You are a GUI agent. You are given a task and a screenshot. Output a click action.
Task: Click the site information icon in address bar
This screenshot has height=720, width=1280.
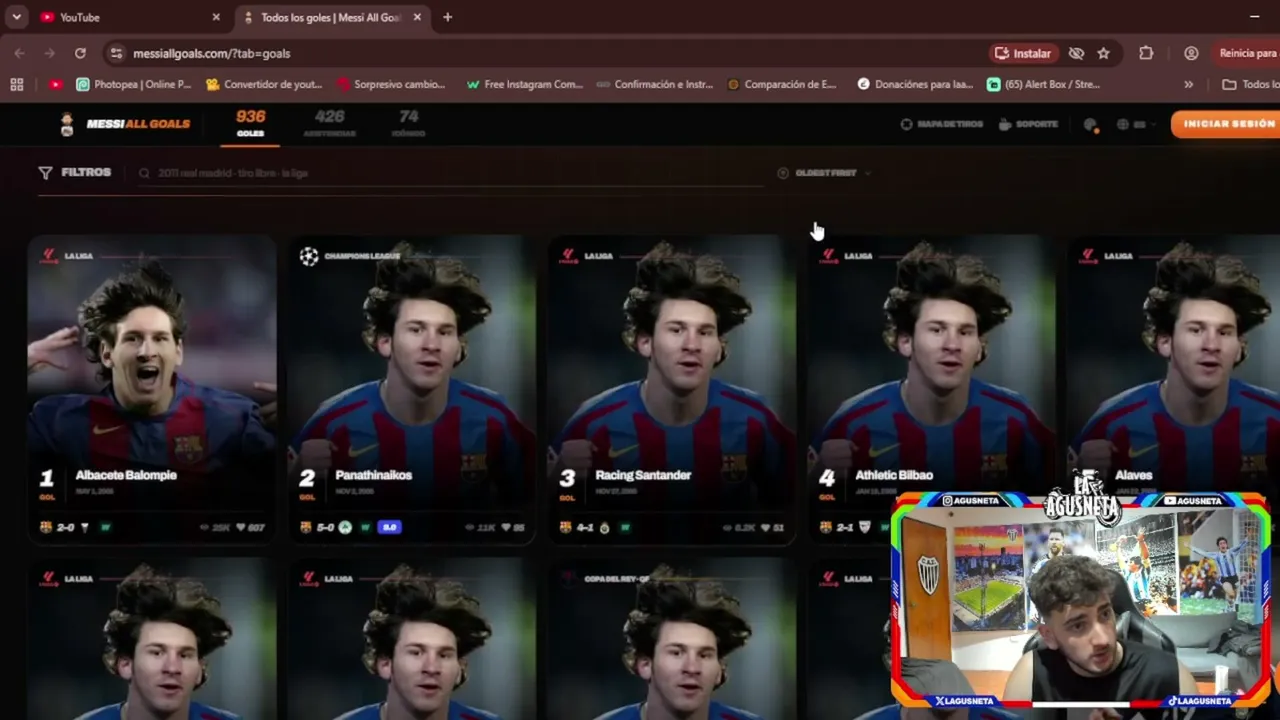pos(116,53)
